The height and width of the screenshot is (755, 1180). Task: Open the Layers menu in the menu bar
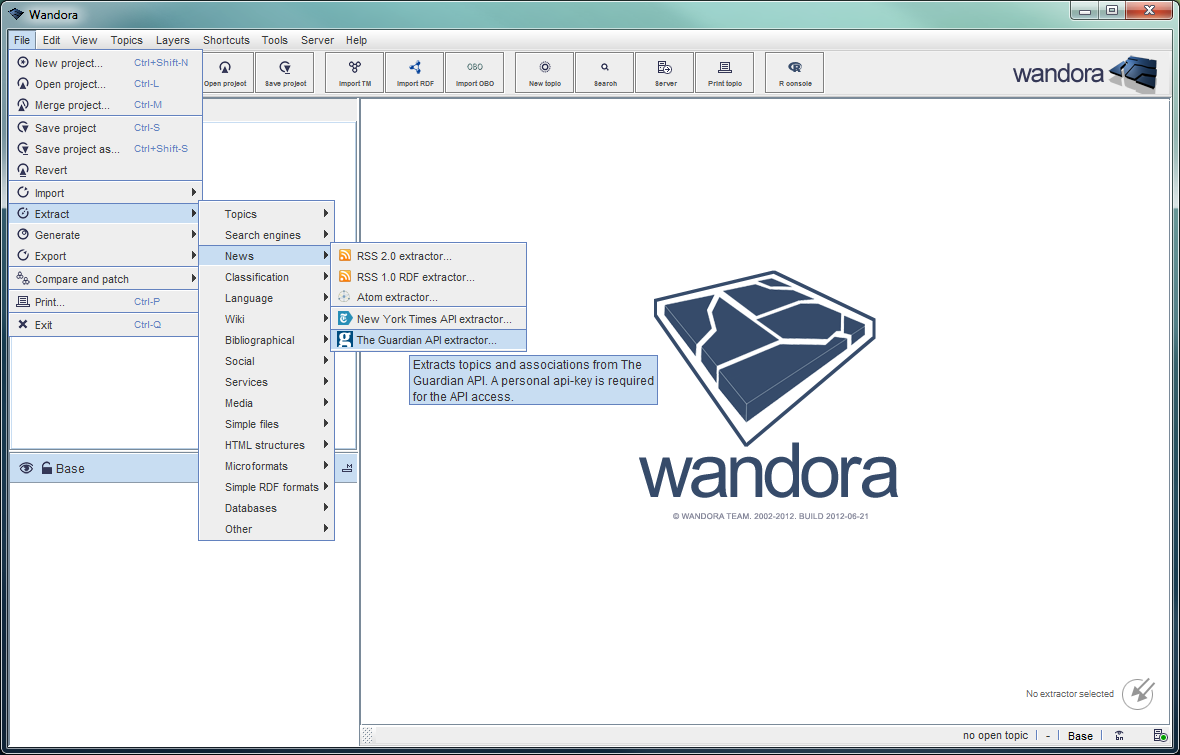point(172,40)
